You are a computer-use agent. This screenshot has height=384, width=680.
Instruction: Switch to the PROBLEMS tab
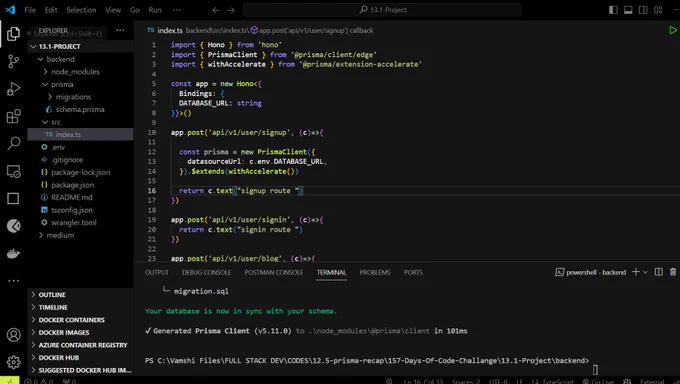(x=375, y=272)
